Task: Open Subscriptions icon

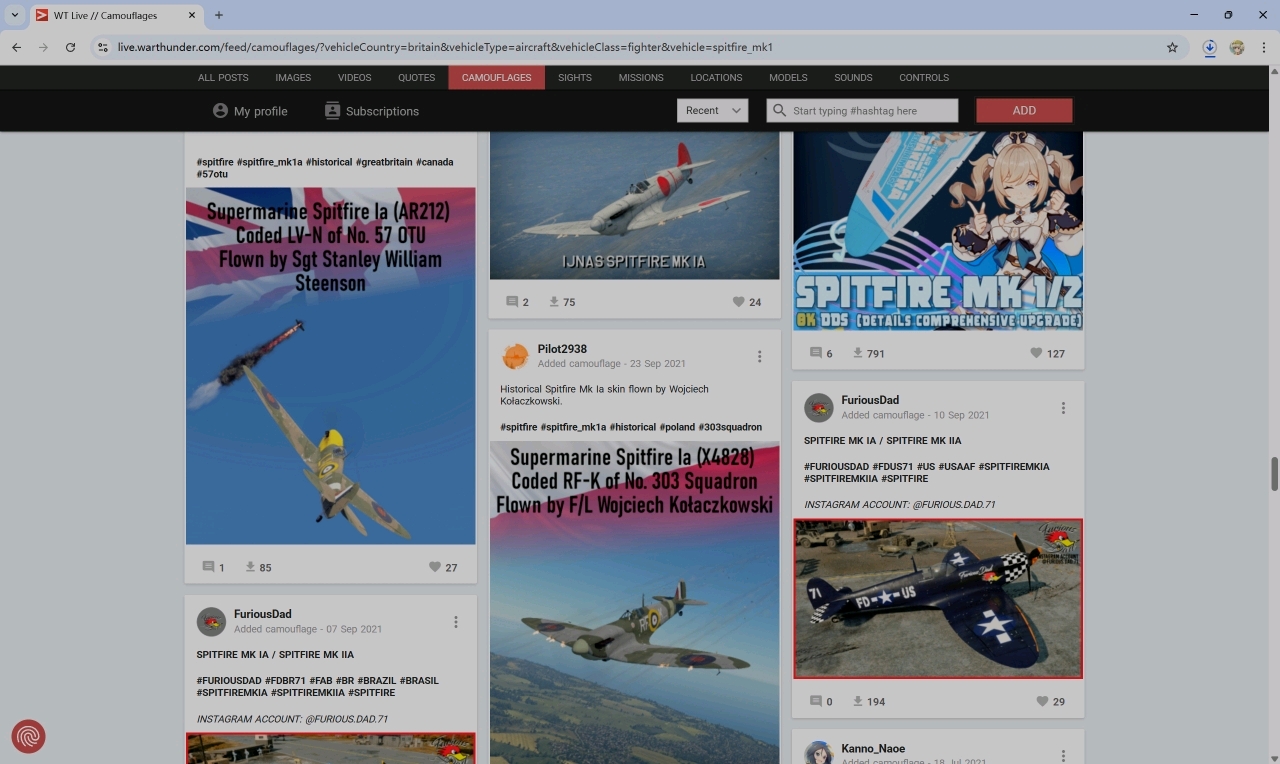Action: (x=333, y=111)
